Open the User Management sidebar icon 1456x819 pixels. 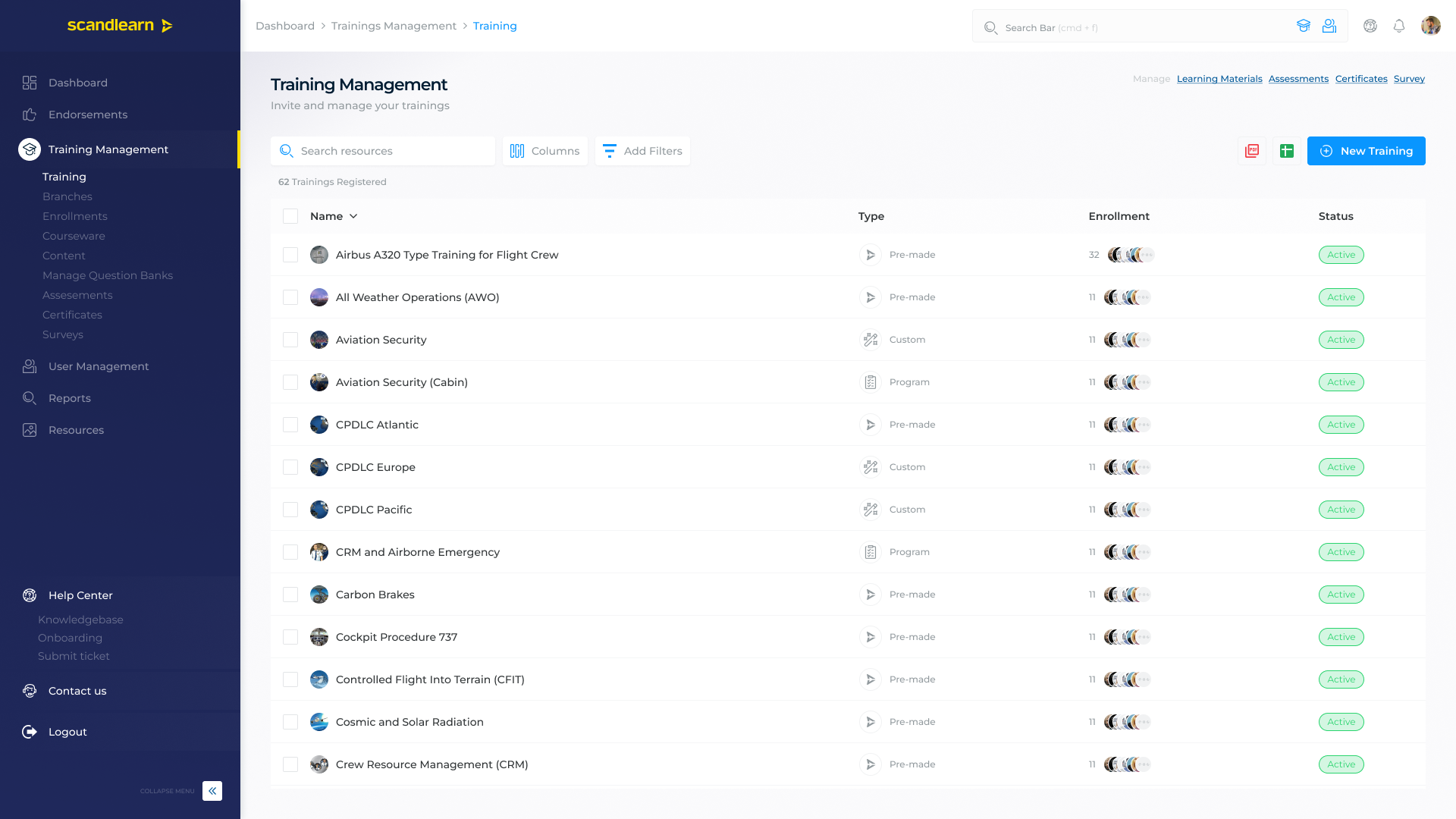pyautogui.click(x=30, y=366)
